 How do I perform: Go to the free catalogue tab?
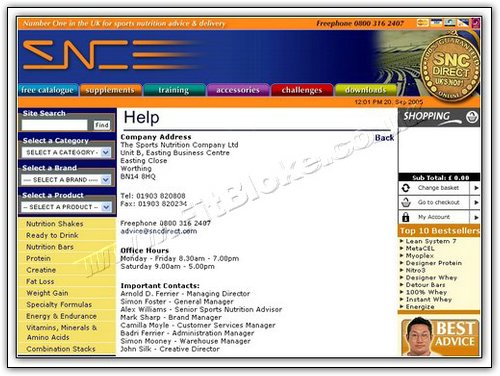pyautogui.click(x=48, y=90)
